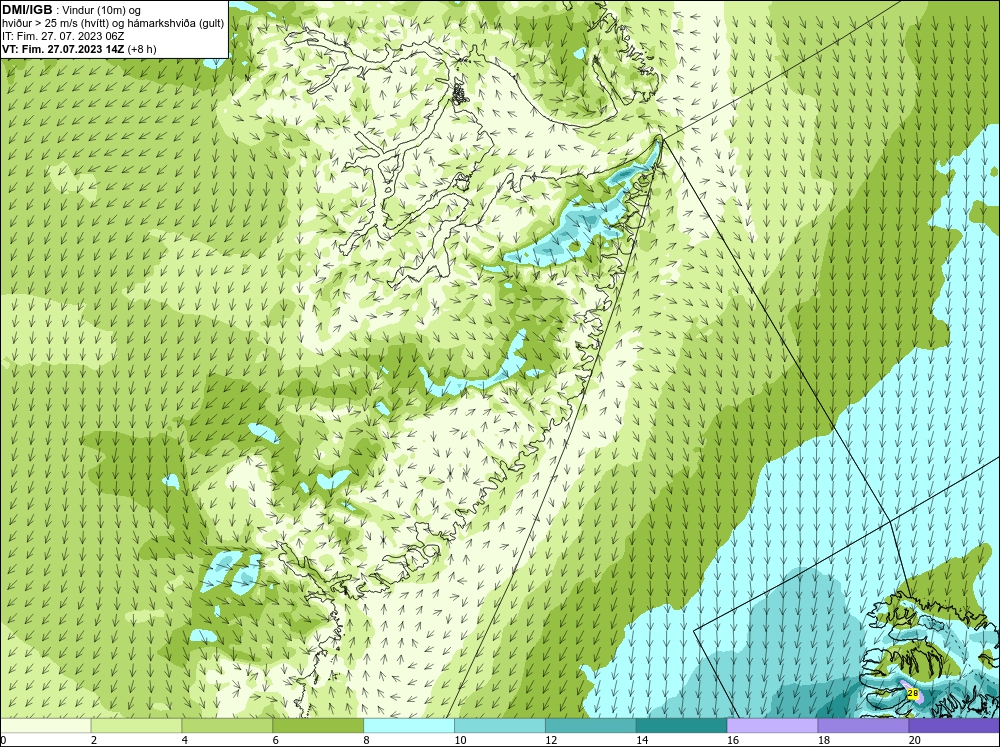Click the legend scale value '12'
The width and height of the screenshot is (1000, 747).
[x=551, y=740]
